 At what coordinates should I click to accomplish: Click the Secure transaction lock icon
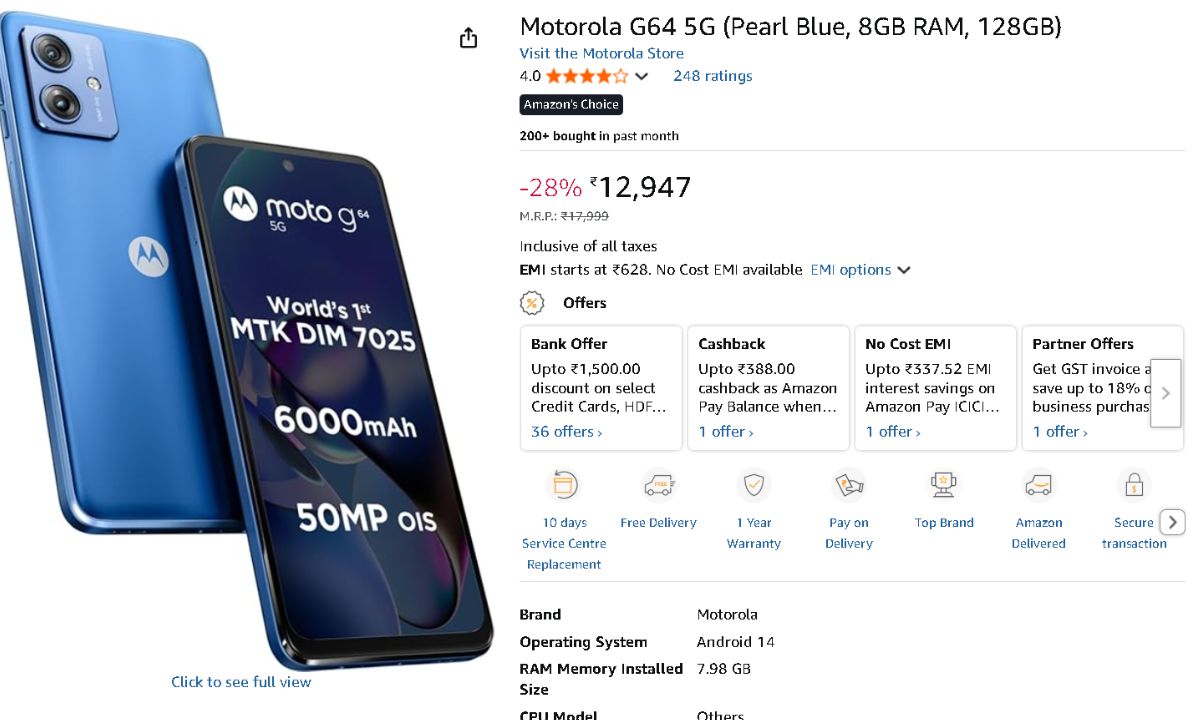tap(1134, 486)
